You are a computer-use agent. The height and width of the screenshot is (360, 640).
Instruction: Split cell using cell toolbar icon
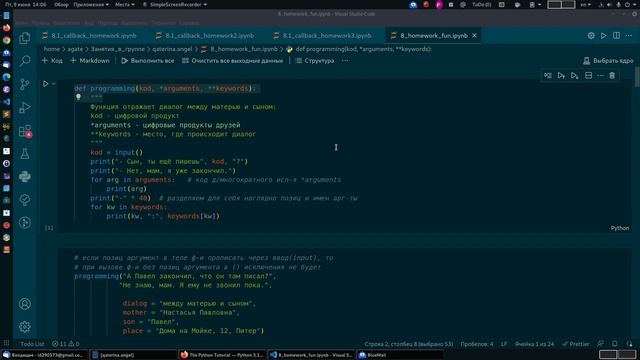588,76
